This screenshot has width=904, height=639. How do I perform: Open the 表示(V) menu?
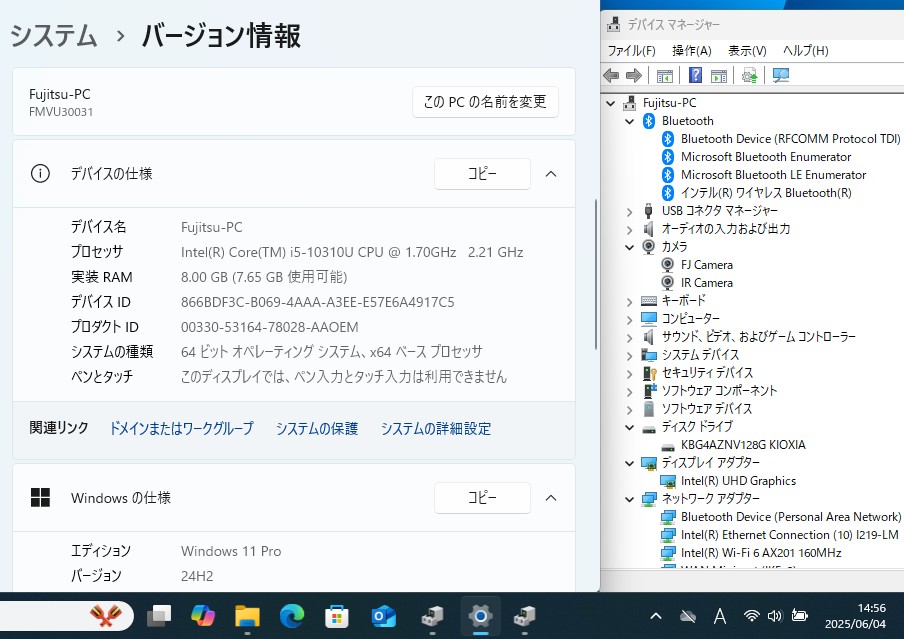point(747,51)
